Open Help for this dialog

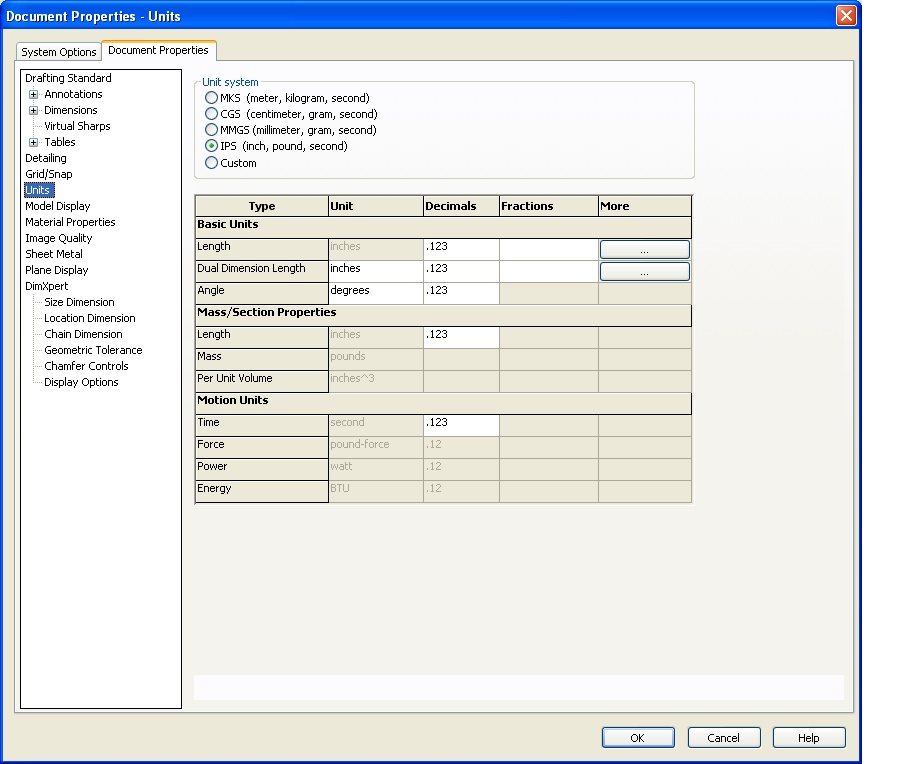[x=808, y=737]
